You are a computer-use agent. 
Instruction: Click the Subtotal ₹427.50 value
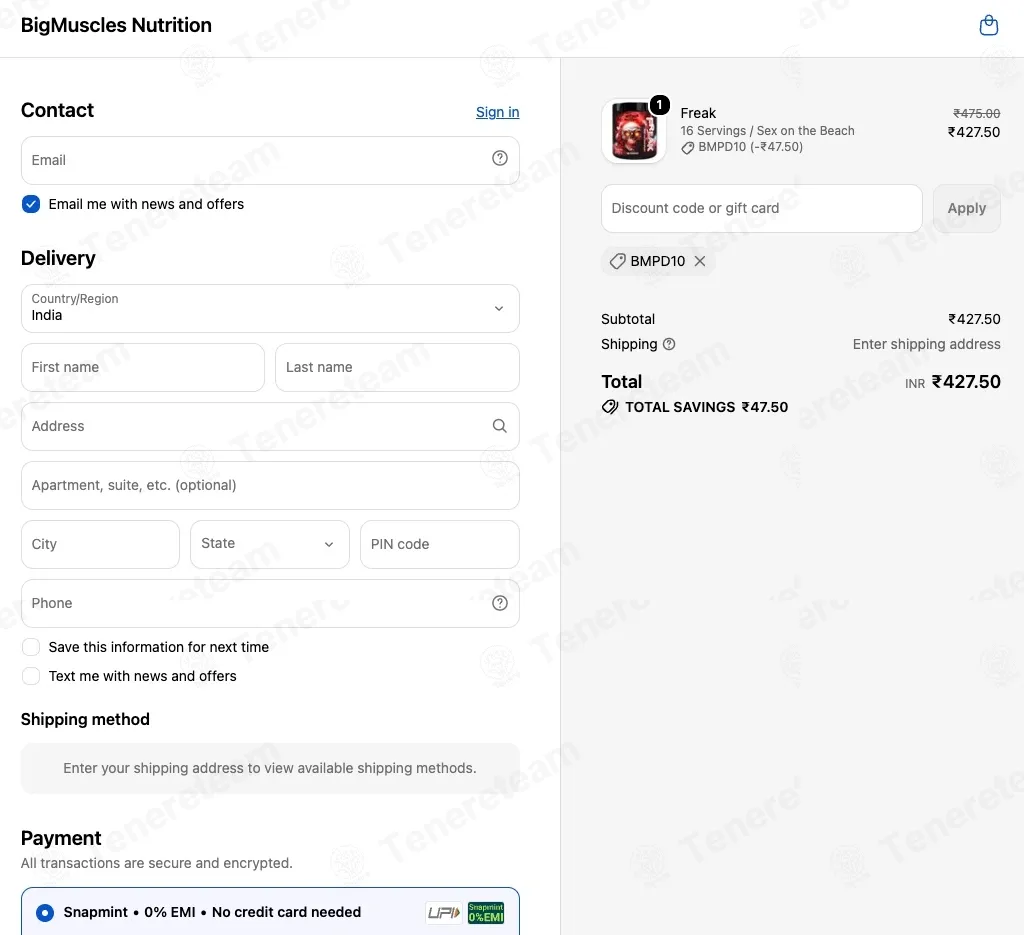[974, 319]
